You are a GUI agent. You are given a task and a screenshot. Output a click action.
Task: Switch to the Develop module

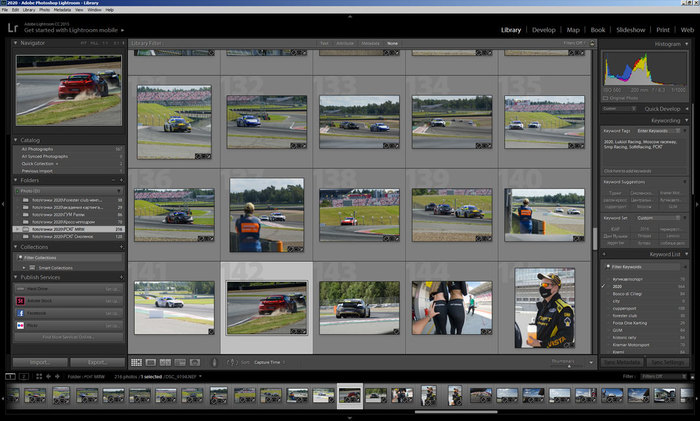[543, 30]
